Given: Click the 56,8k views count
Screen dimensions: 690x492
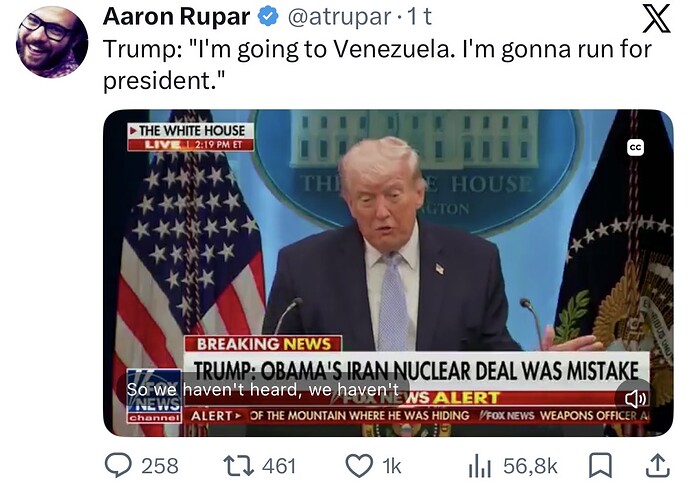Looking at the screenshot, I should click(x=531, y=466).
